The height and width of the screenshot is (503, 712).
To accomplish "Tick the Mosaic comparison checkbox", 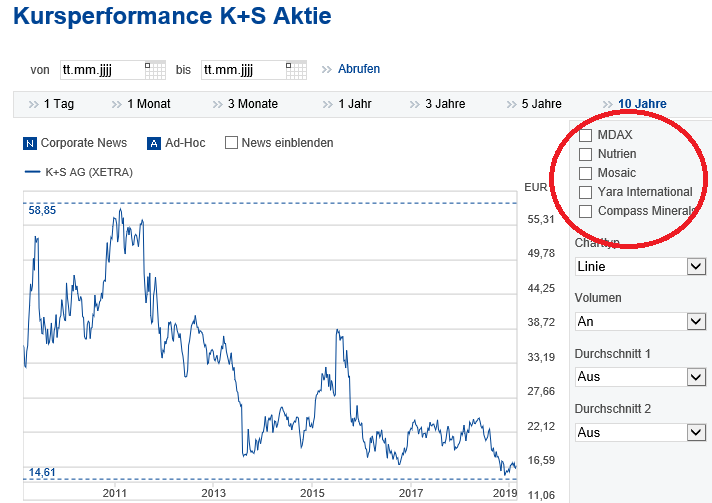I will coord(586,173).
